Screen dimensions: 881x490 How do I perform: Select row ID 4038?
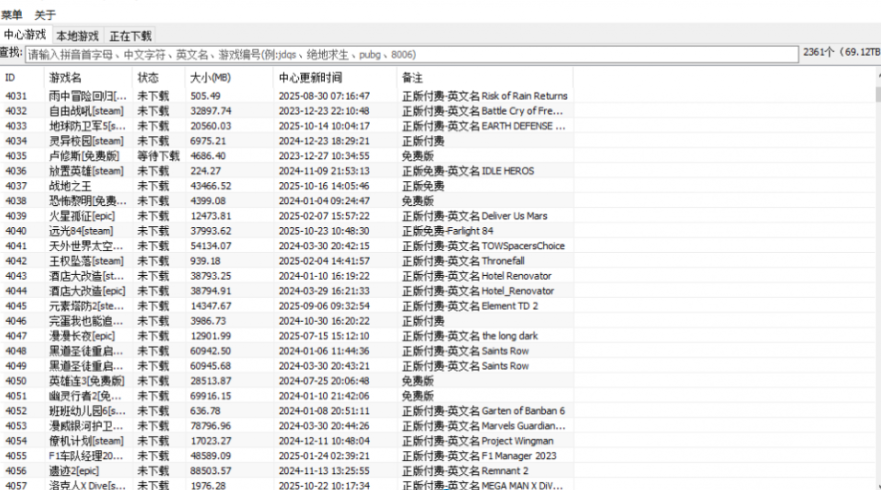pos(16,201)
